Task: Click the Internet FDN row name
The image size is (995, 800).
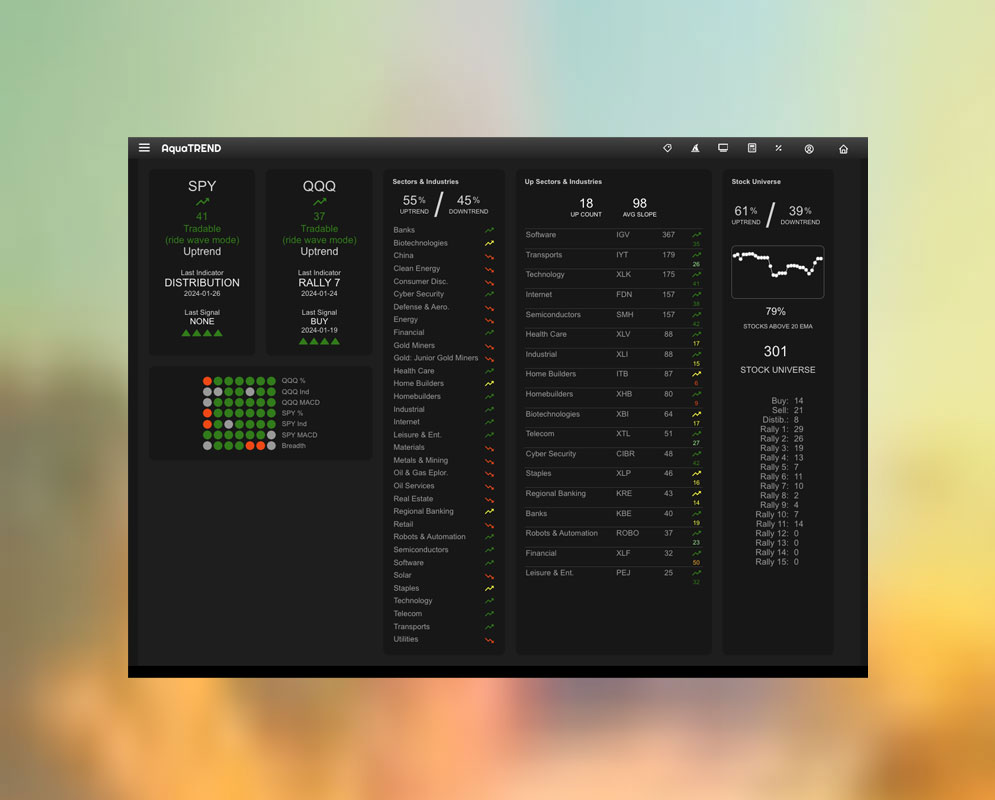Action: tap(539, 294)
